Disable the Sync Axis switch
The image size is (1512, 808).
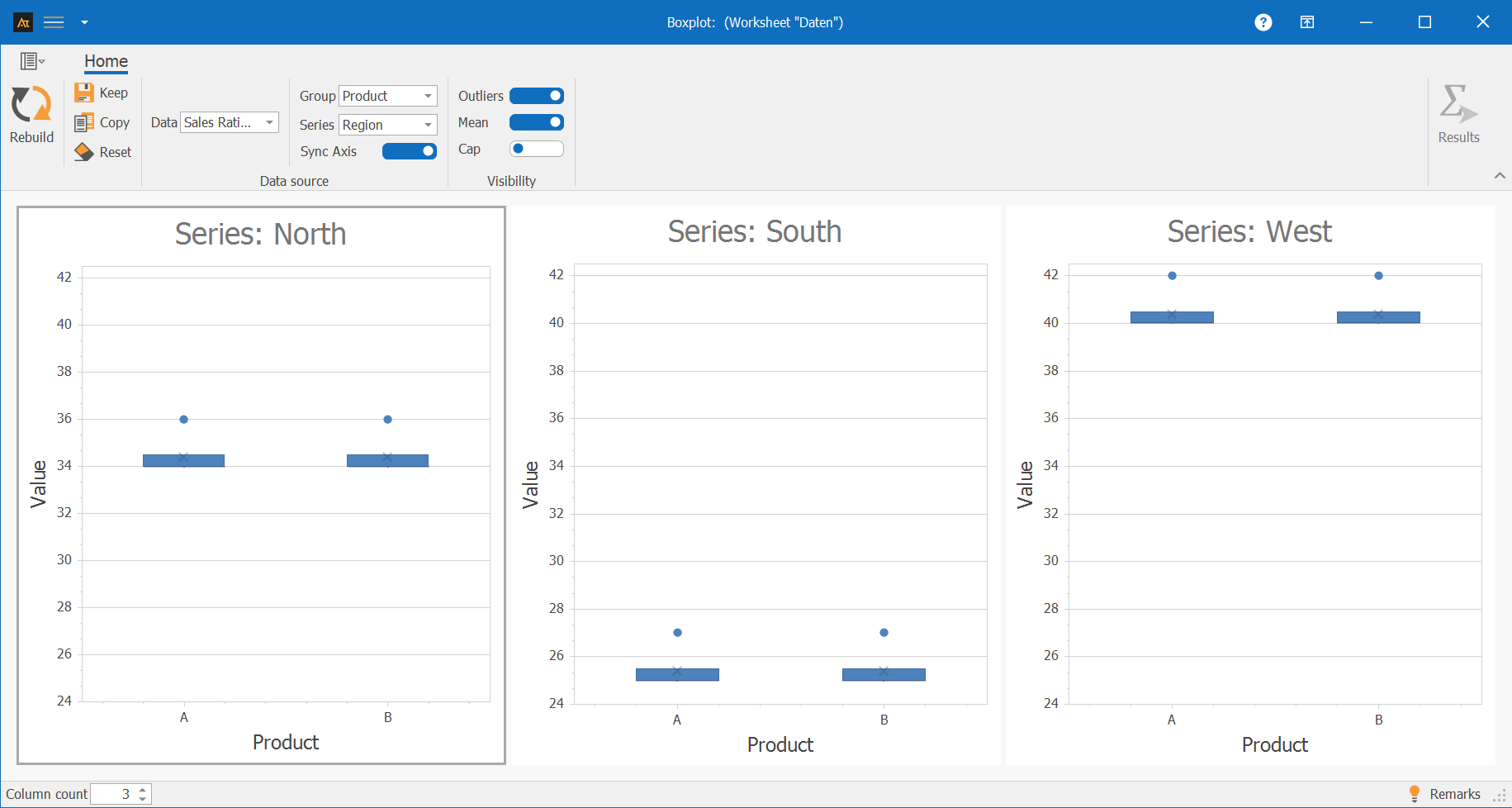409,151
